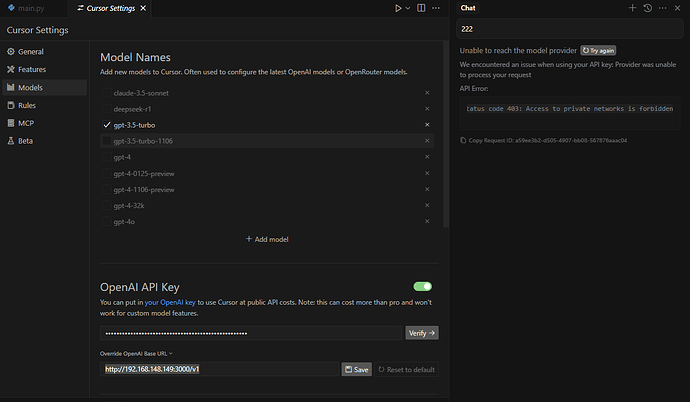The width and height of the screenshot is (690, 402).
Task: Click the model list scrollbar
Action: pos(446,134)
